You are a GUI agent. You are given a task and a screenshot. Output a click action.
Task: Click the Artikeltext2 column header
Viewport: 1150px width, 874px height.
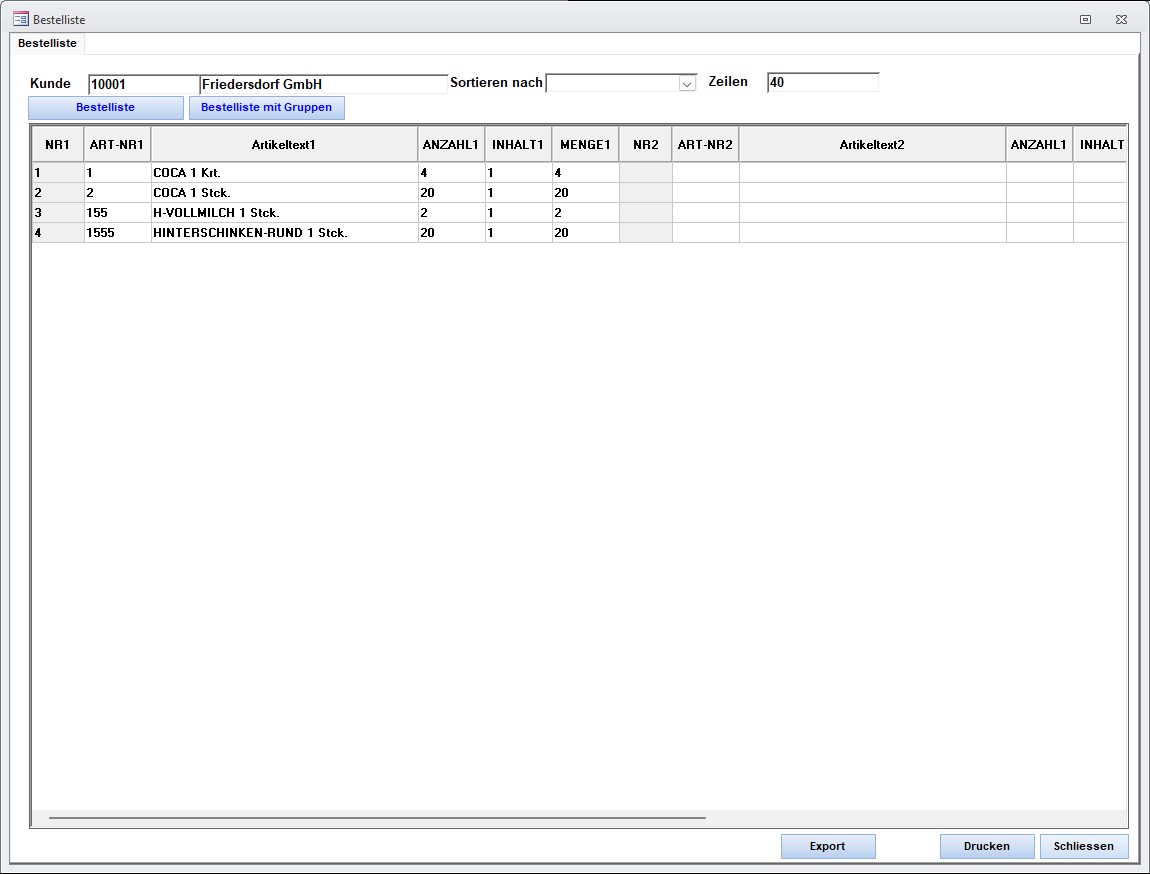872,145
